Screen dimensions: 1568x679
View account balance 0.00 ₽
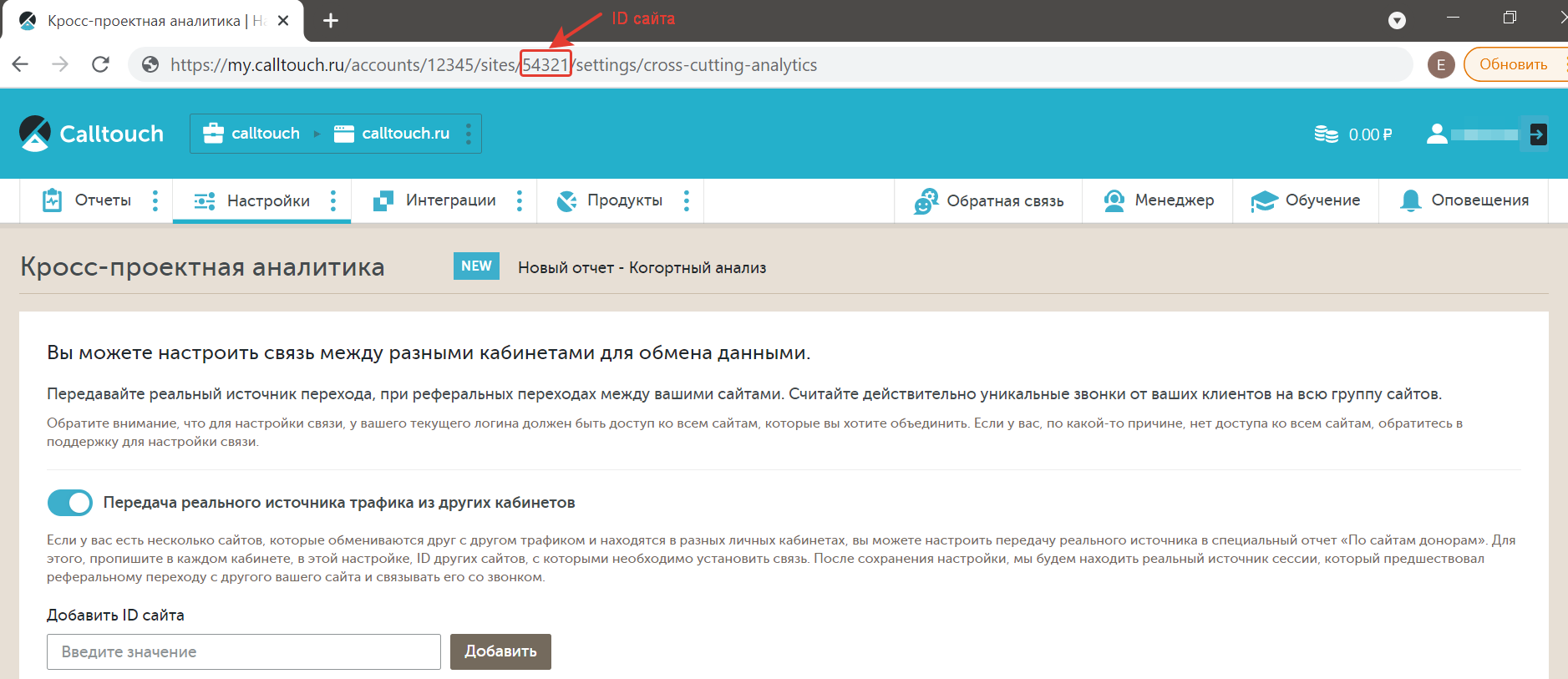coord(1370,134)
